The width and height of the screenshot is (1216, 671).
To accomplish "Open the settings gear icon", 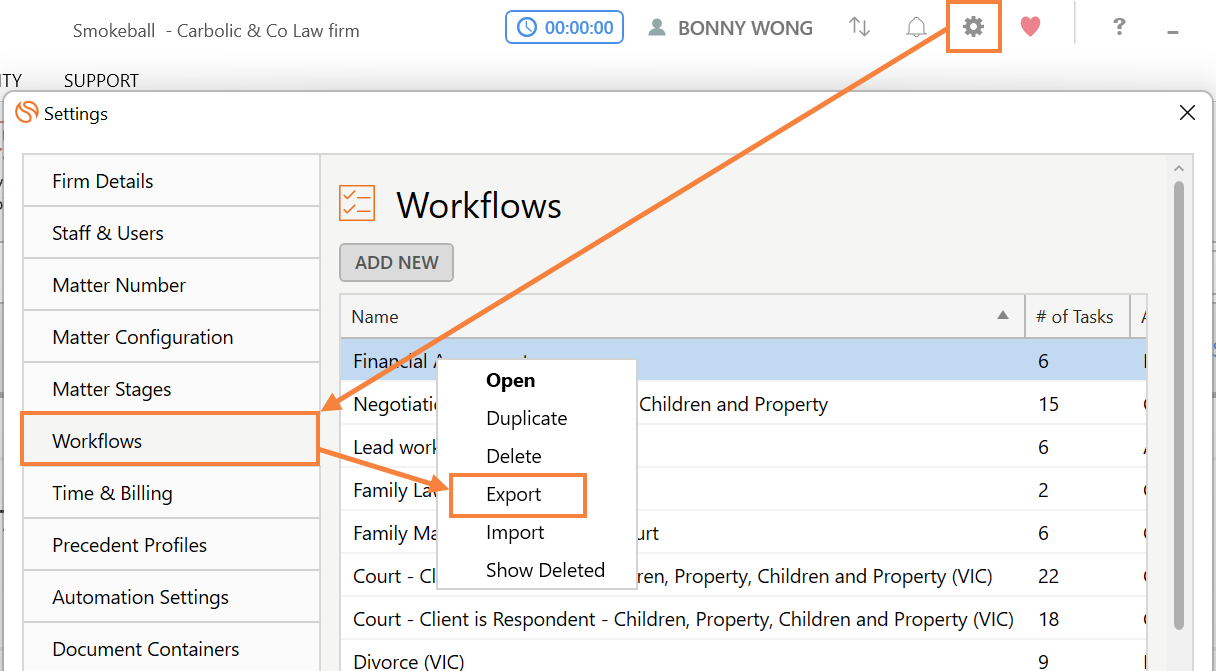I will tap(973, 27).
